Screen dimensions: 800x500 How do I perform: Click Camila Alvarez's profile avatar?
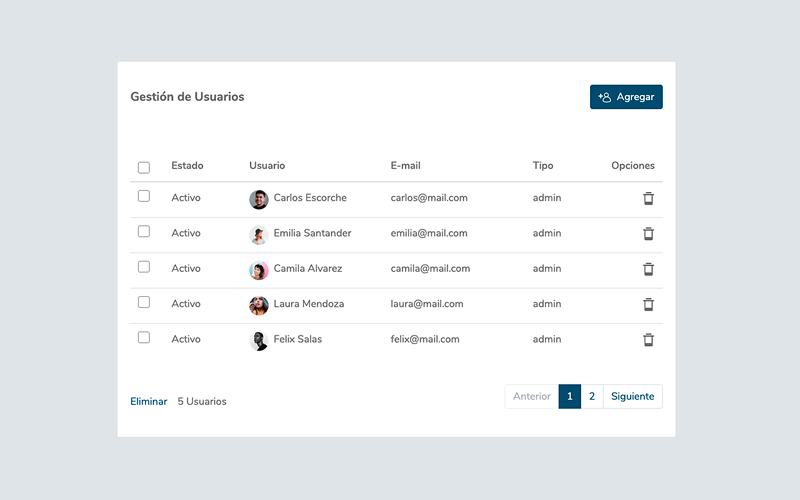click(259, 270)
